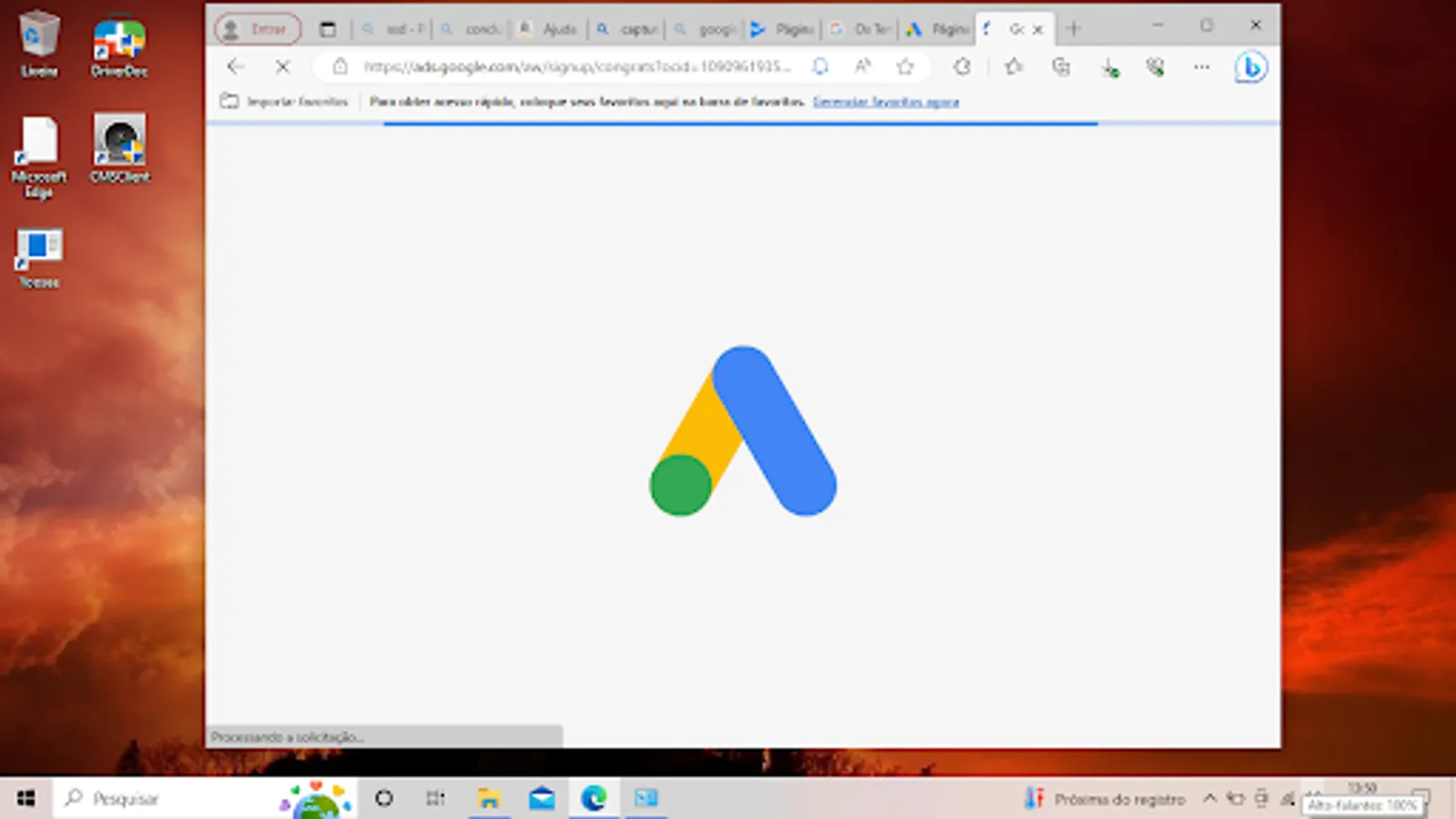Open the Gerenciar favoritos agora link
This screenshot has width=1456, height=819.
[885, 101]
